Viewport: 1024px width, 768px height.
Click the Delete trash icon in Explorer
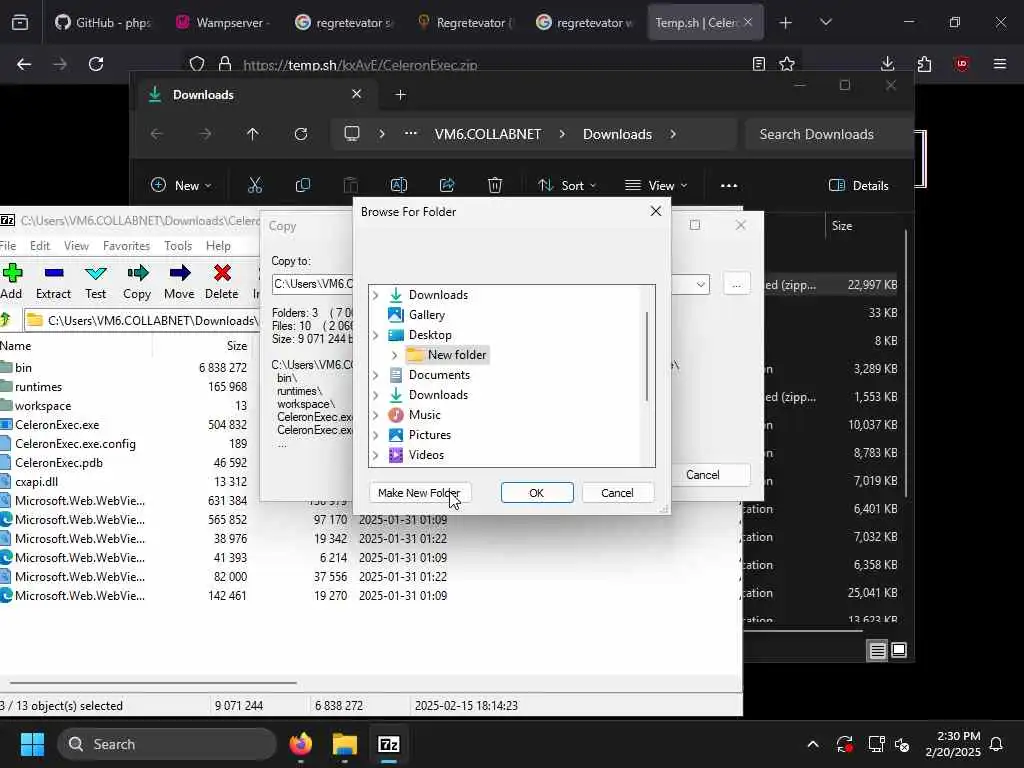(x=495, y=185)
